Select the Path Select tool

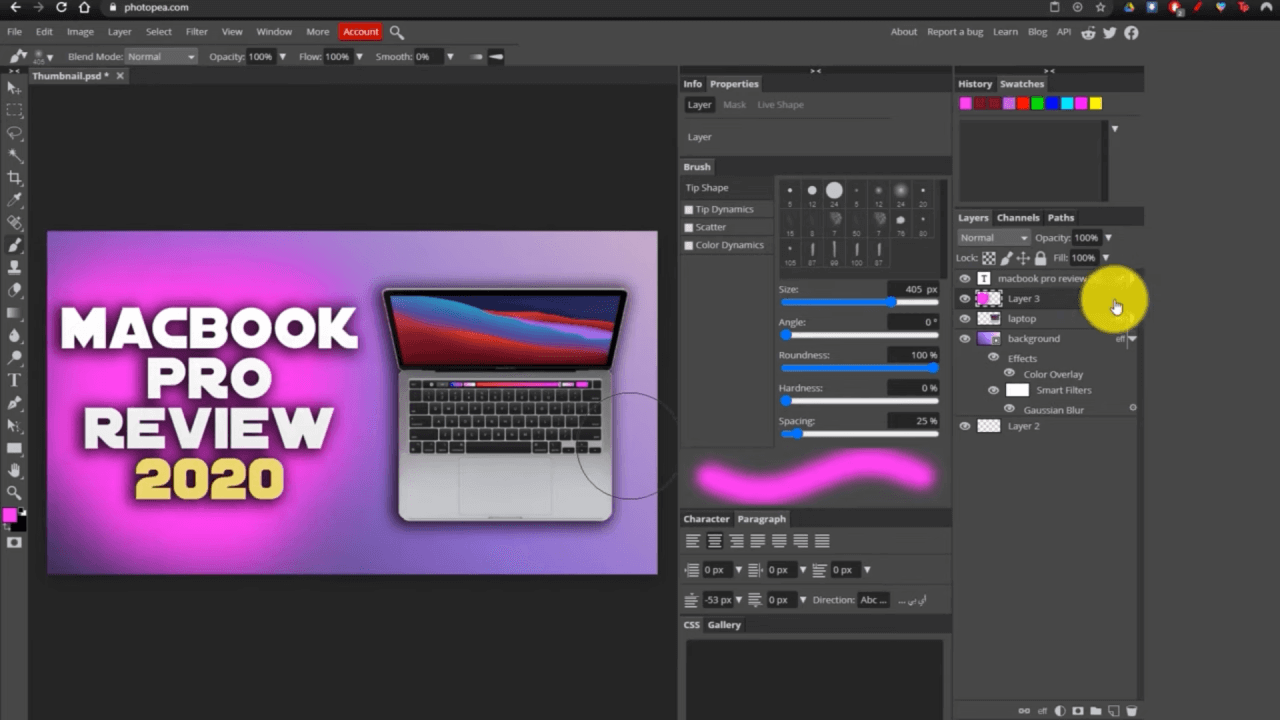14,425
